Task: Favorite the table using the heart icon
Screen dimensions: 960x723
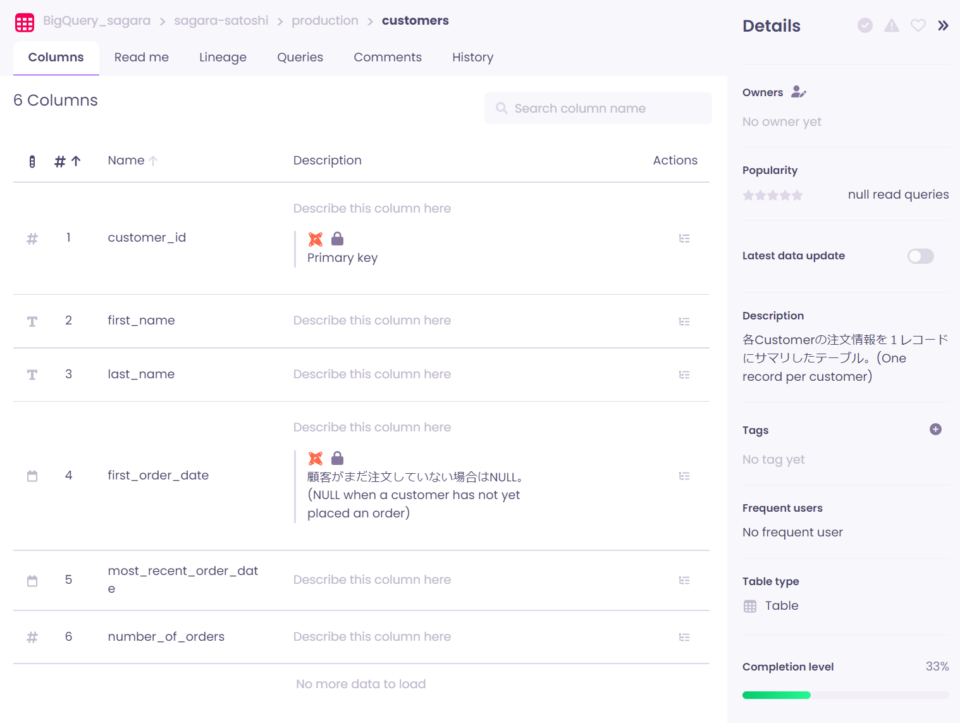Action: click(918, 26)
